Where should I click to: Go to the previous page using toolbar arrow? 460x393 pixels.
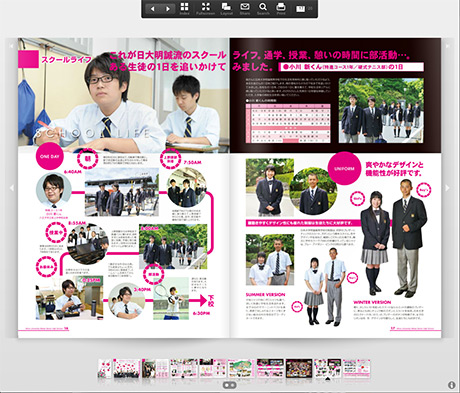[152, 9]
